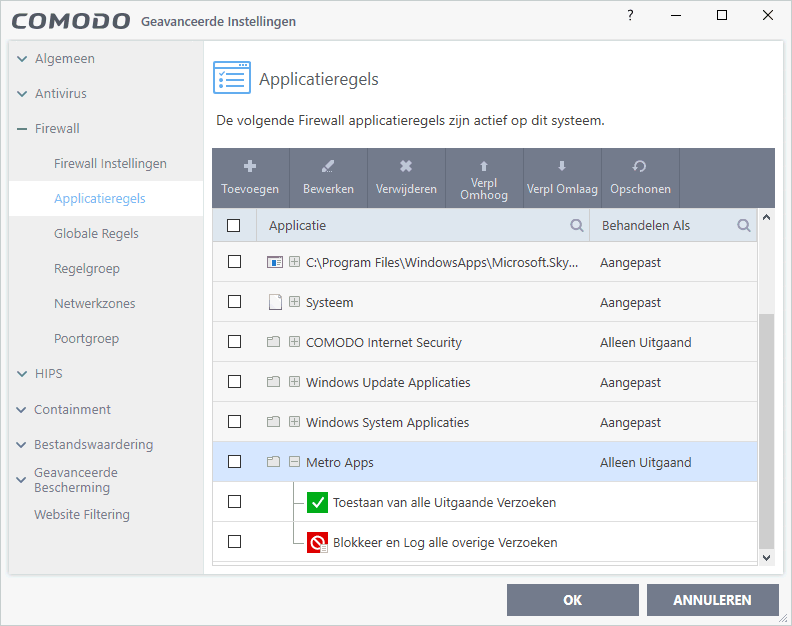Open Website Filtering page

[x=82, y=514]
